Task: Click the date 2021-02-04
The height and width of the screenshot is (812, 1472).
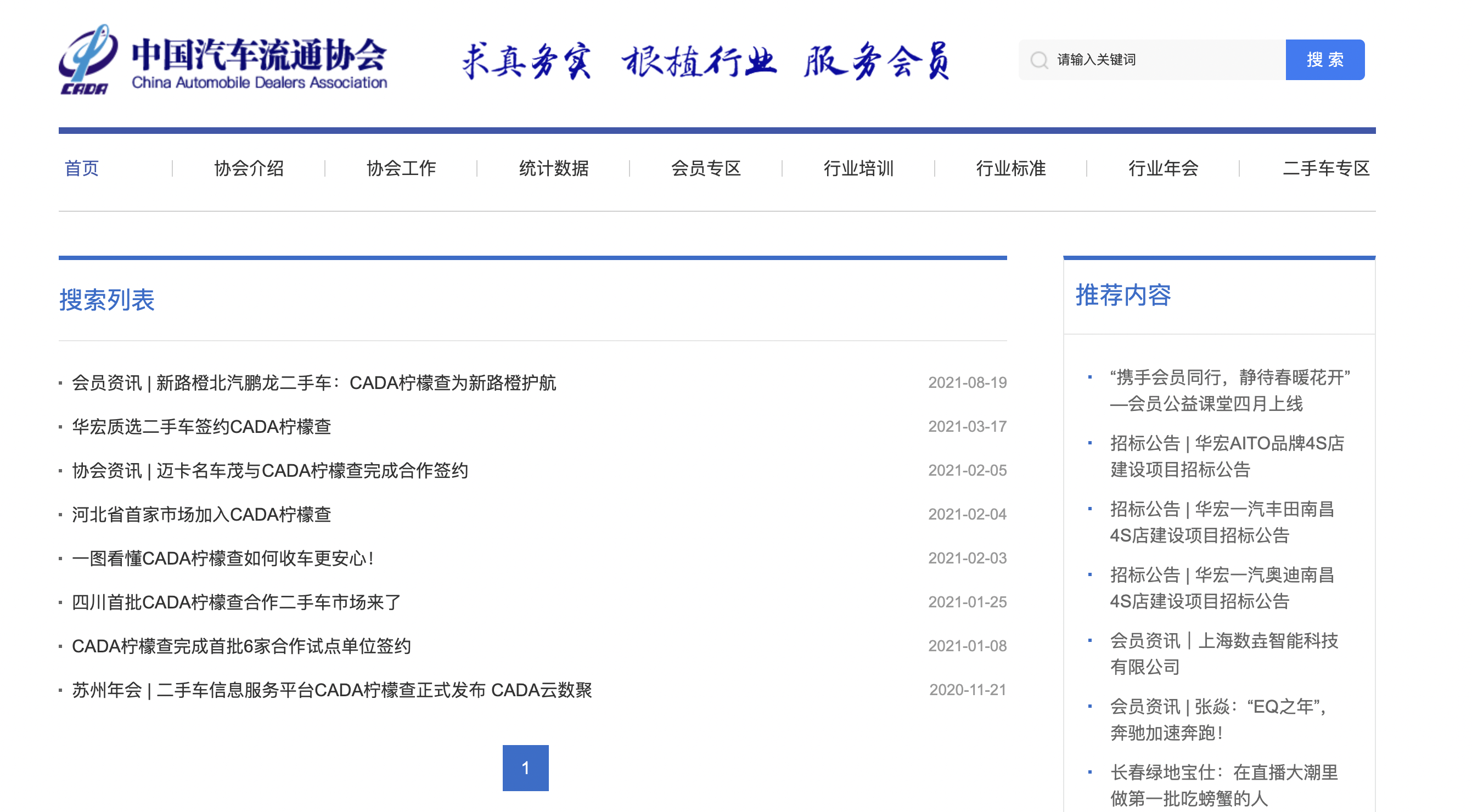Action: pos(967,515)
